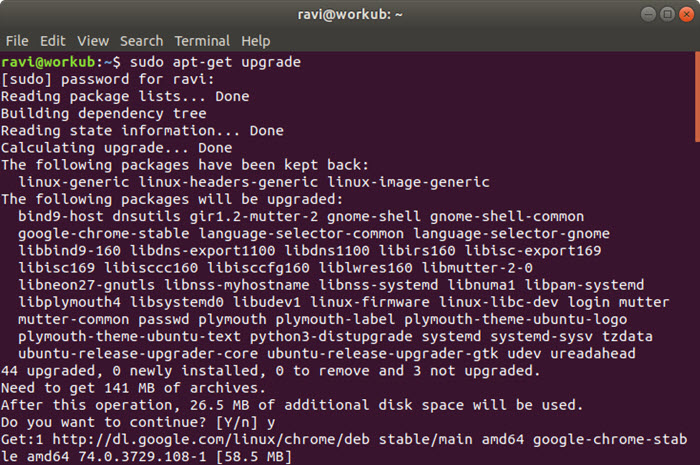Click the green ravi@workub prompt text
Image resolution: width=700 pixels, height=465 pixels.
coord(48,62)
